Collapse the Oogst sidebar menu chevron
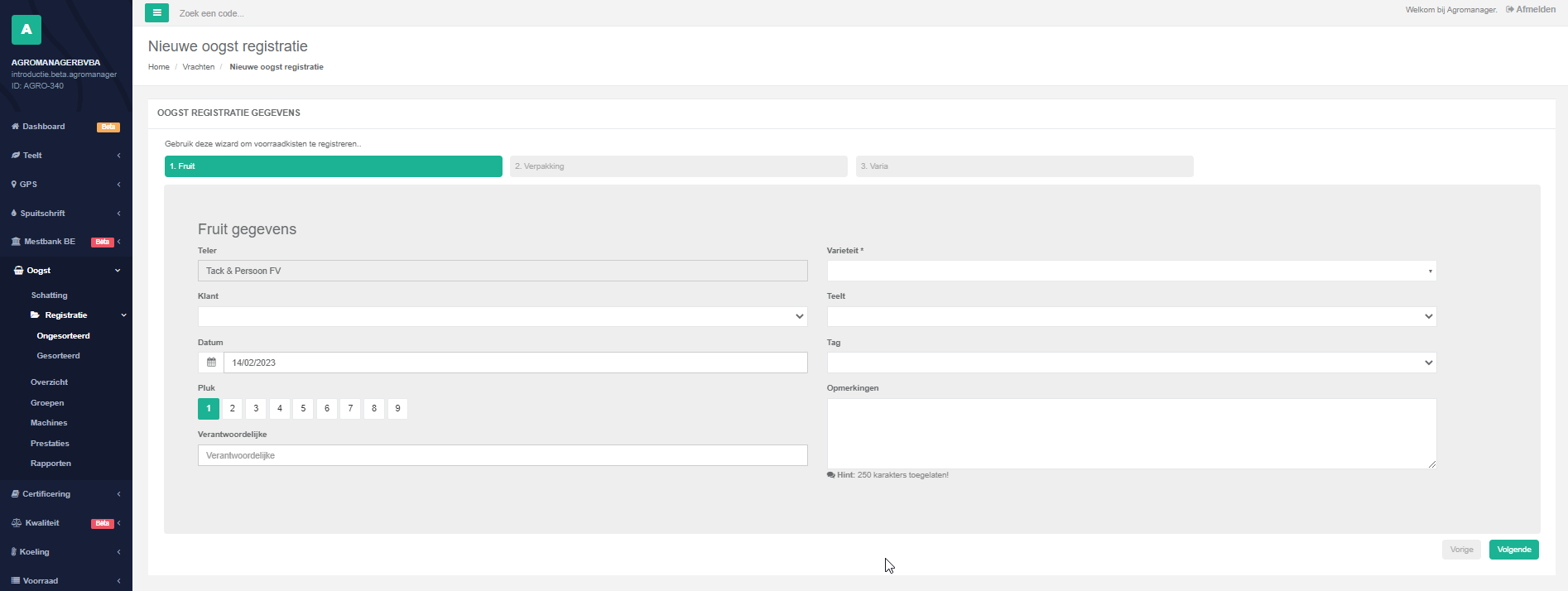This screenshot has height=591, width=1568. coord(118,271)
